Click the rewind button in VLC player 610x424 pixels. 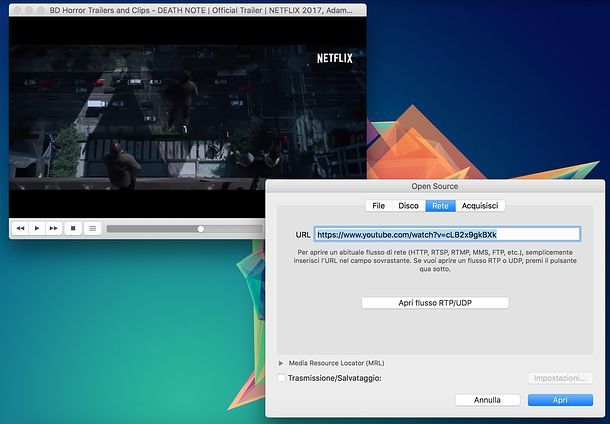click(x=20, y=228)
